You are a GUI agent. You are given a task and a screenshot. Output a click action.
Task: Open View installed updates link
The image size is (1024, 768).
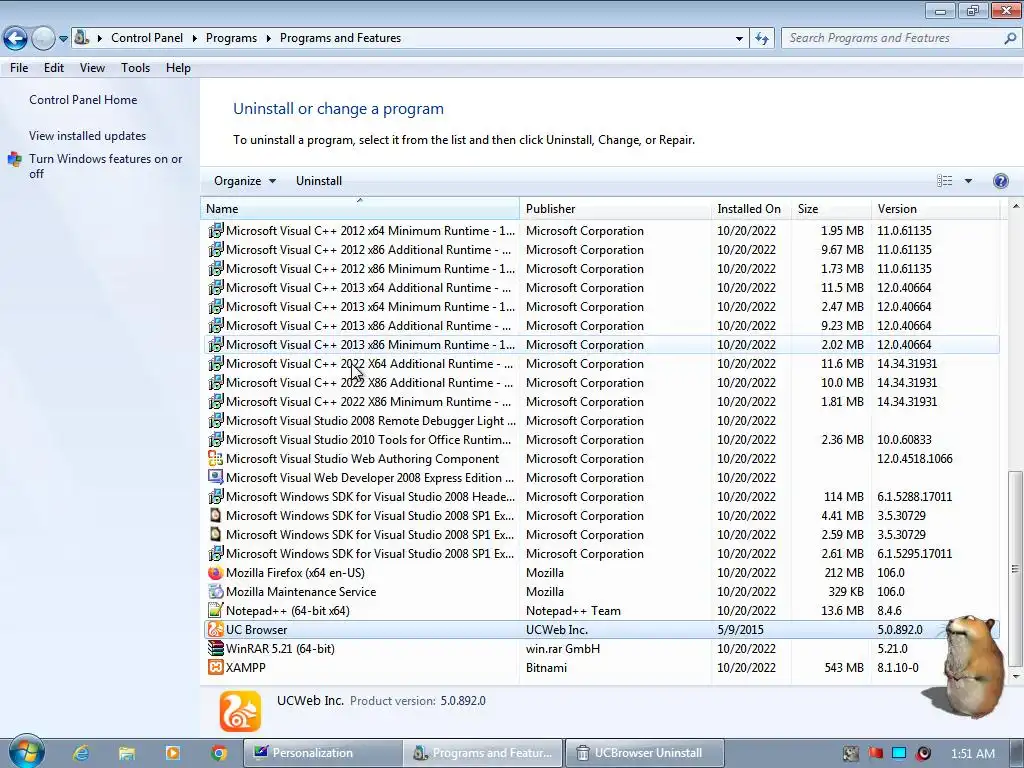point(88,136)
